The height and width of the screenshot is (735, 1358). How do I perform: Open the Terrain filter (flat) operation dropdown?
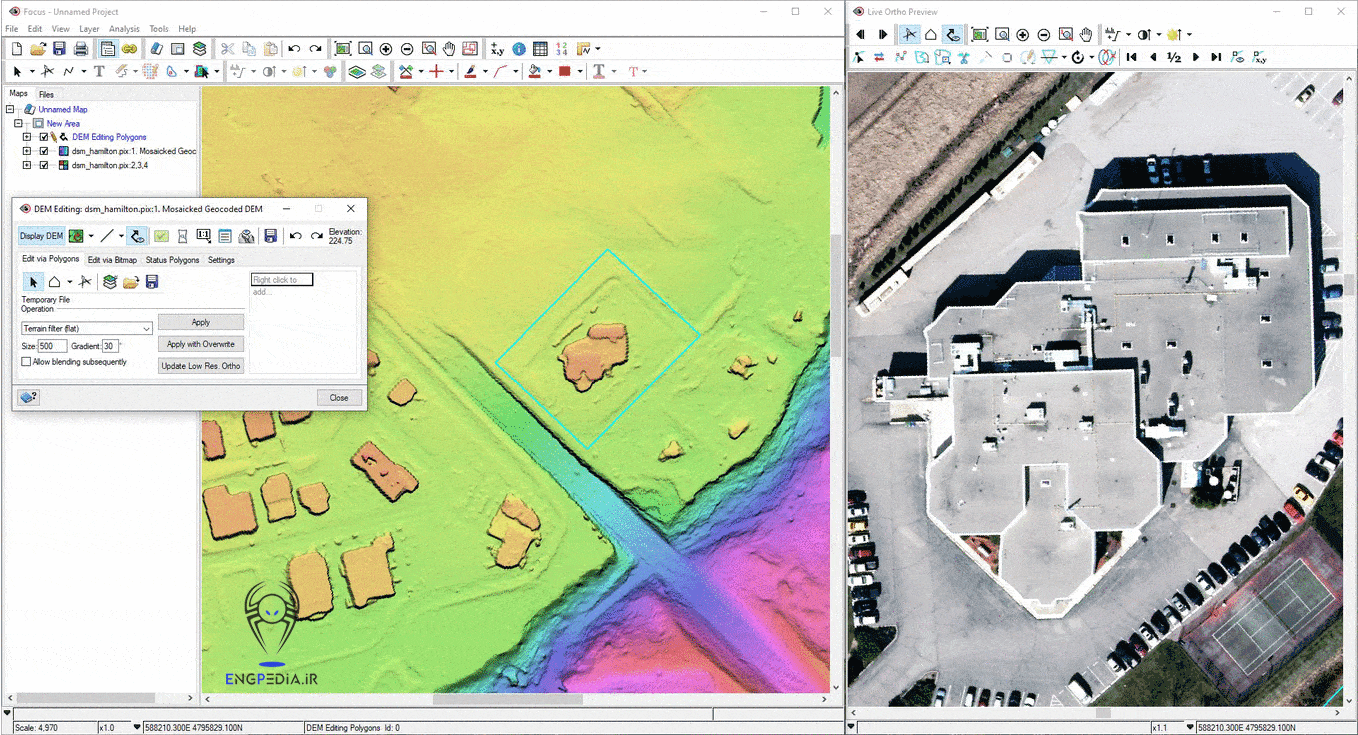point(146,328)
